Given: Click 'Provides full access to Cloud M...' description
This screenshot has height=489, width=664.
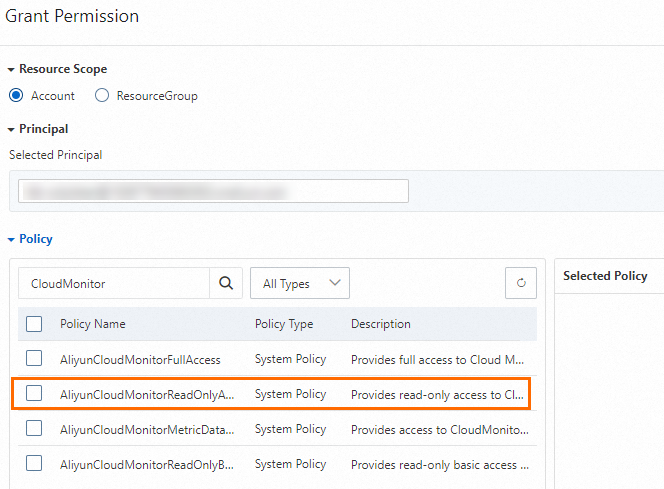Looking at the screenshot, I should tap(437, 360).
